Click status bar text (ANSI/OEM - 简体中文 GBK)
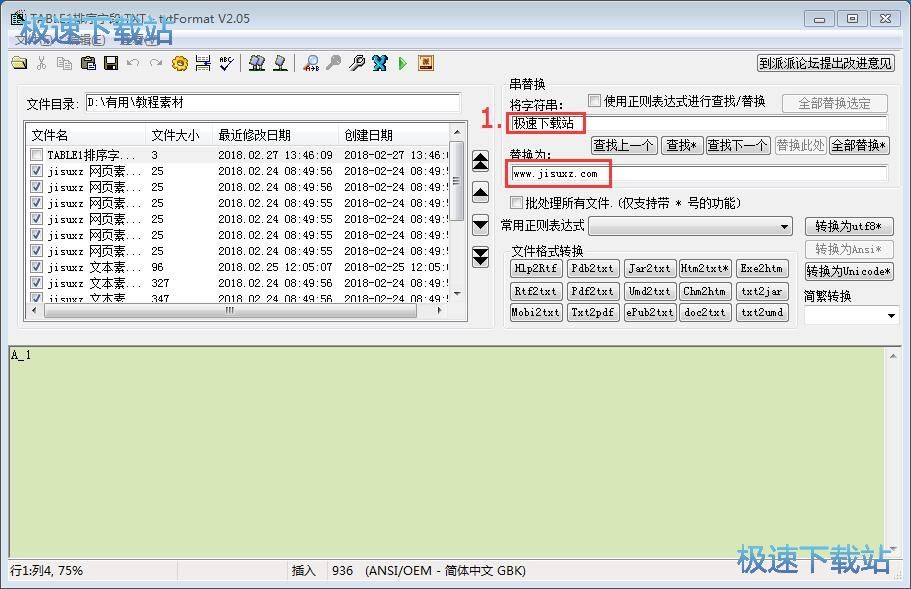 coord(446,571)
